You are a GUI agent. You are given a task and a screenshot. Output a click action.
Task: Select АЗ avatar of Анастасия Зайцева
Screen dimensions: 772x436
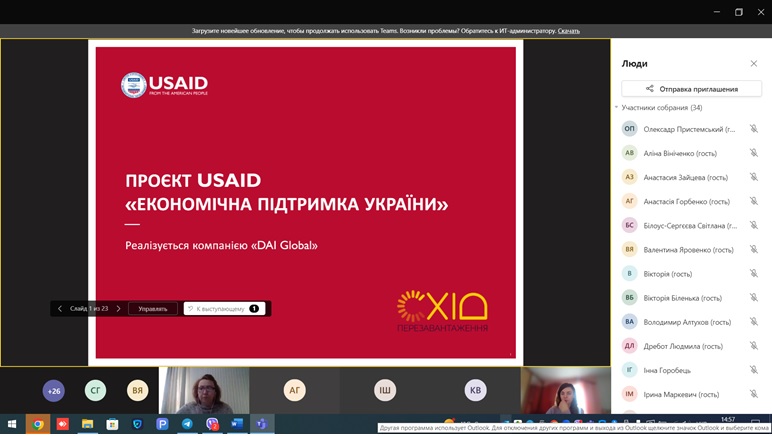[x=629, y=177]
